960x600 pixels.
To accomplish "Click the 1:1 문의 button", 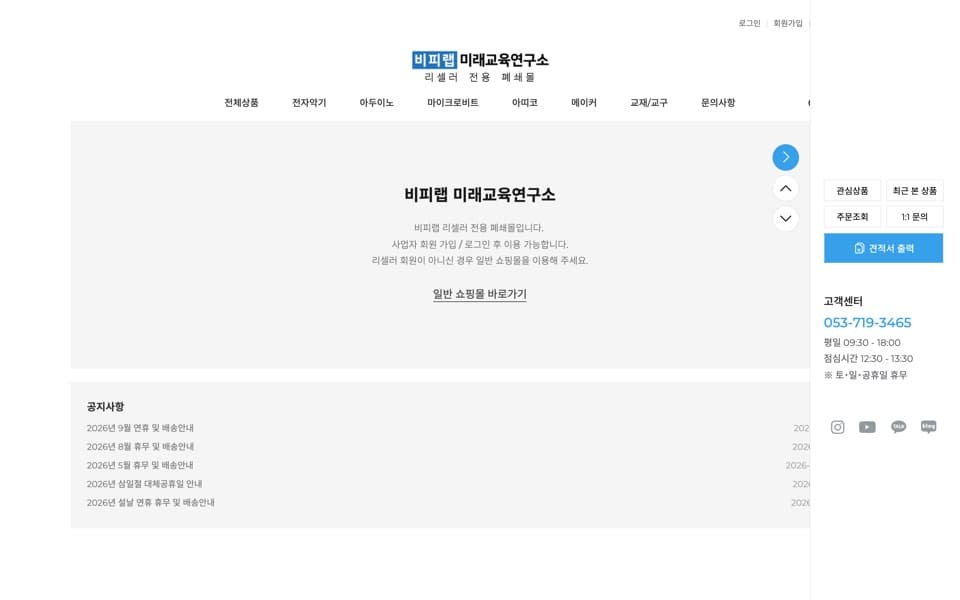I will [915, 217].
